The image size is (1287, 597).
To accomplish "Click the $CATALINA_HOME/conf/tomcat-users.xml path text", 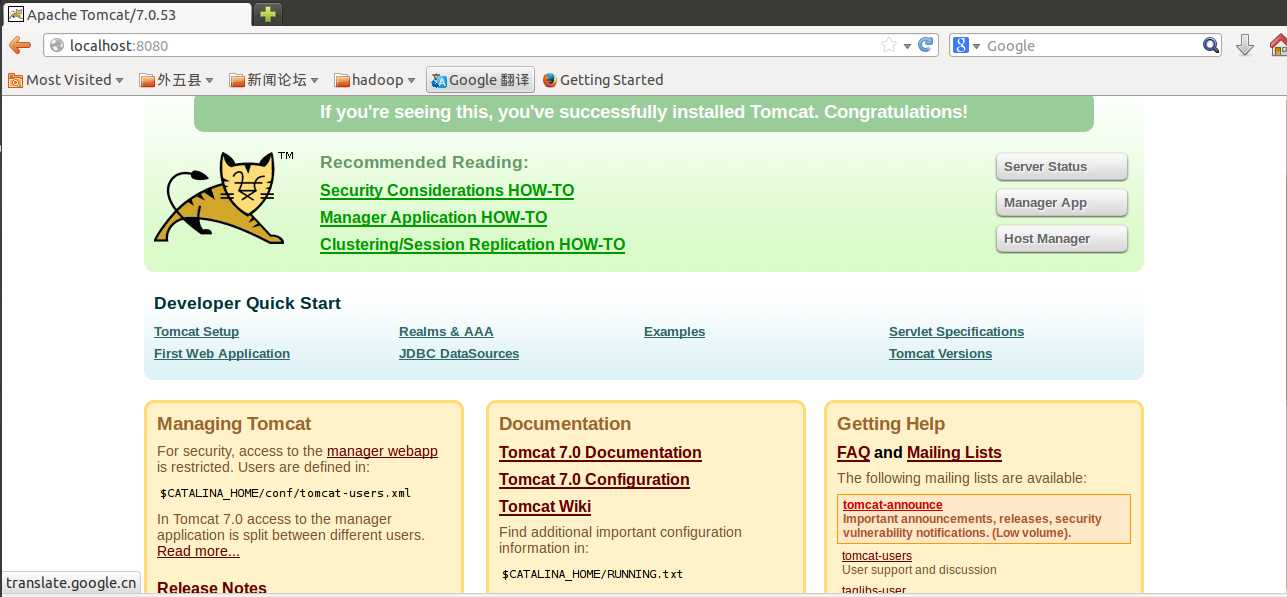I will [x=285, y=493].
